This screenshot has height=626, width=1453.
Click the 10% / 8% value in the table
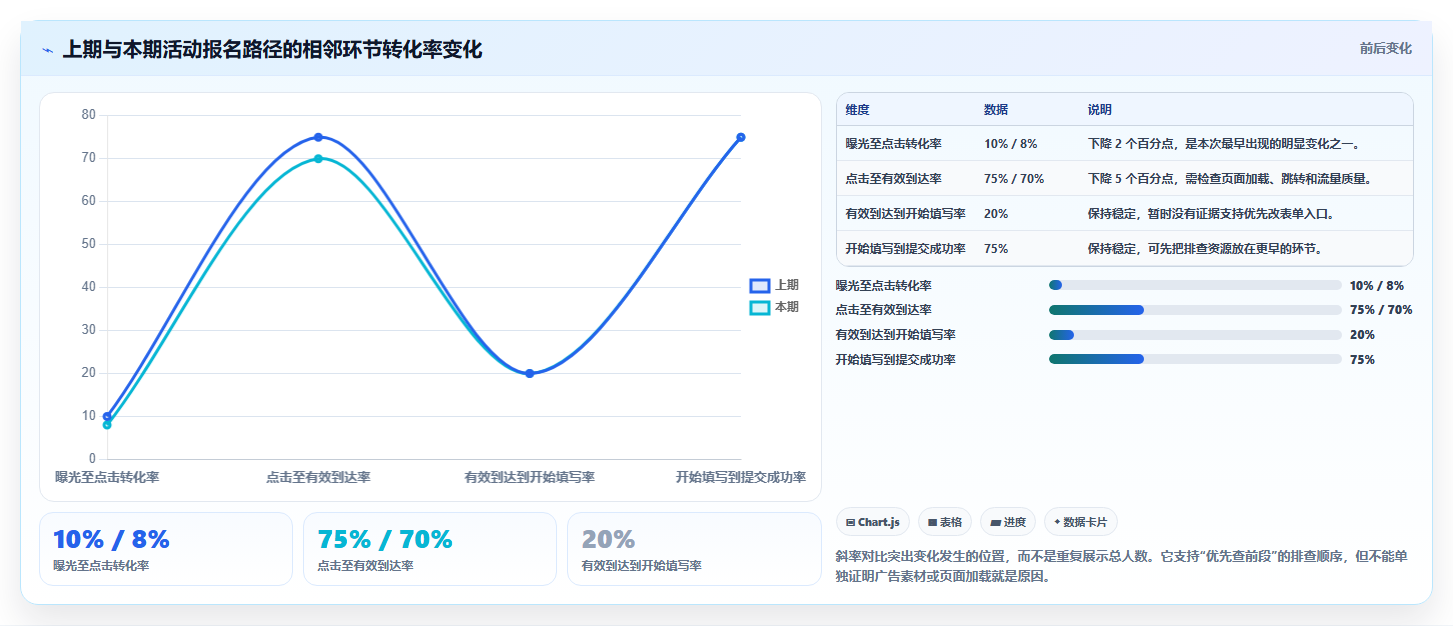pos(1010,144)
